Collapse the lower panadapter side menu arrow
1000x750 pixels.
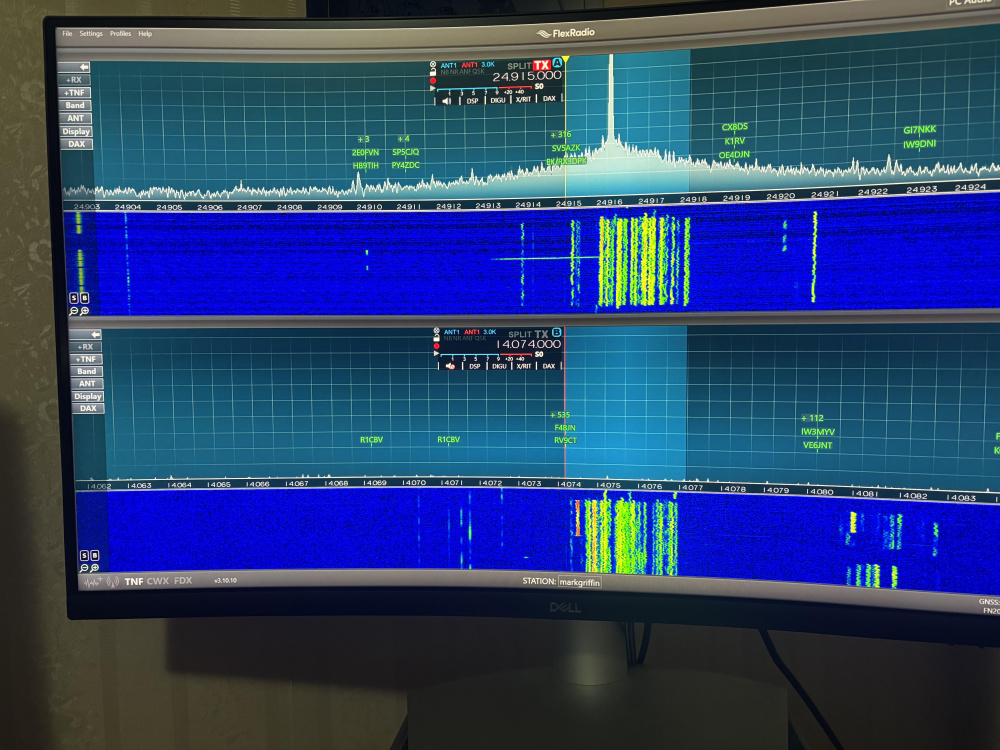point(96,335)
